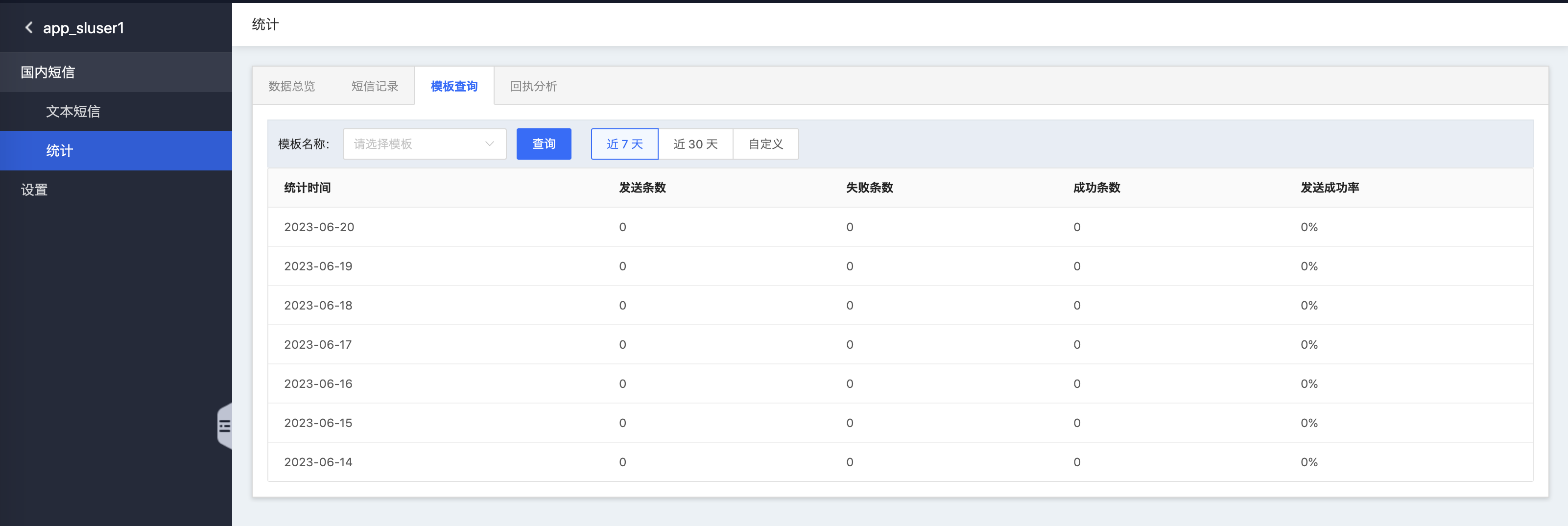The image size is (1568, 526).
Task: Go back using the arrow beside app_sluser1
Action: (x=28, y=27)
